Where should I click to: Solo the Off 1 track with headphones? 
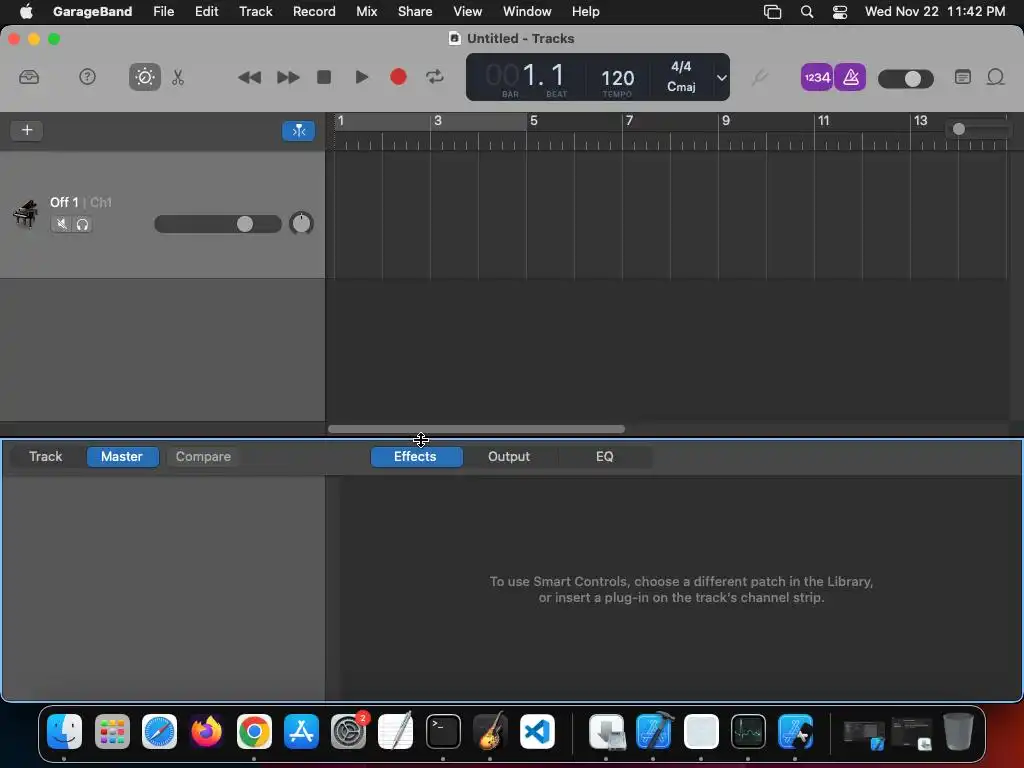coord(82,224)
